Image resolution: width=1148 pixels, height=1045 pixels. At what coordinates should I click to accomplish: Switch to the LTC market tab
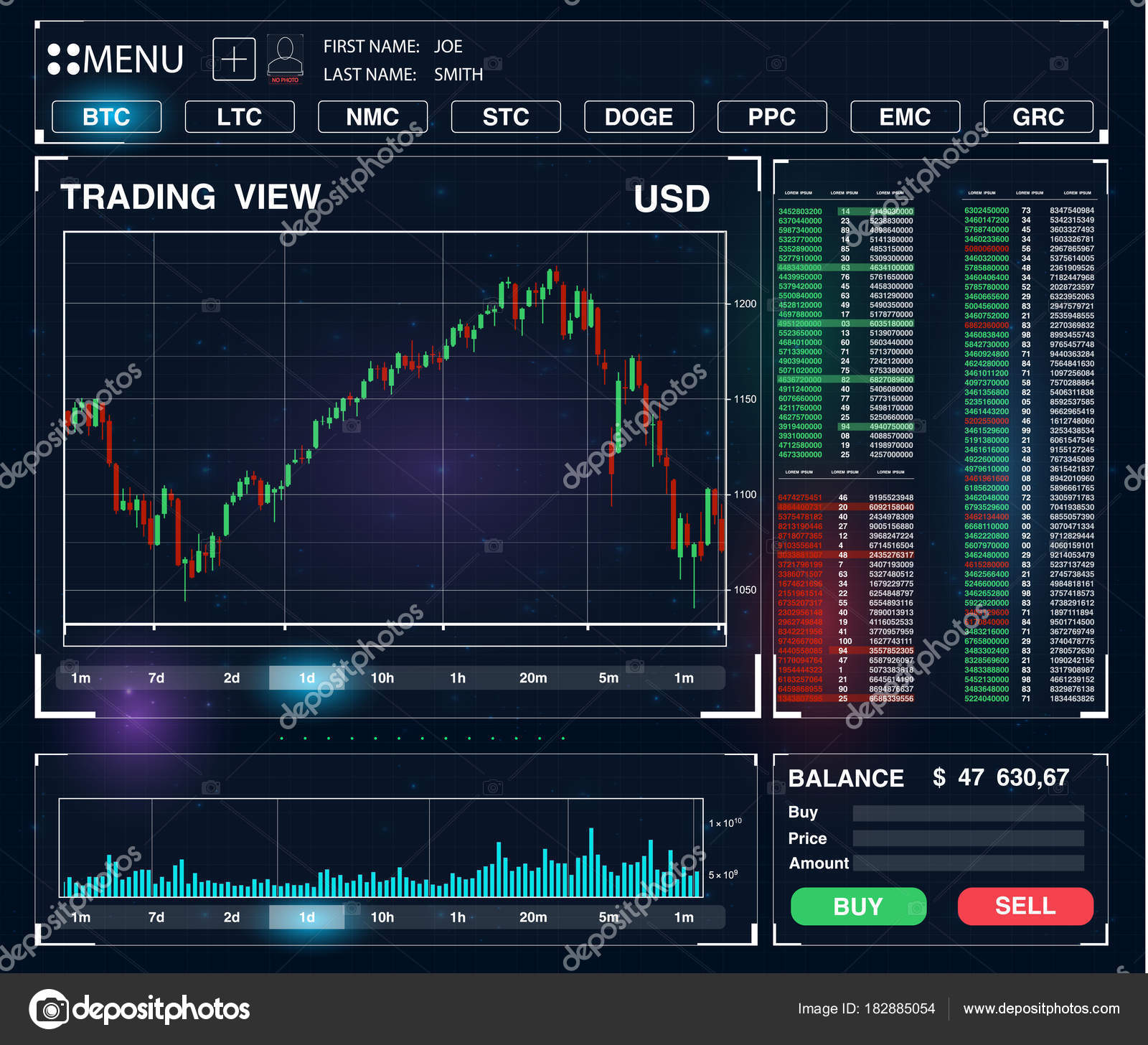pos(239,117)
